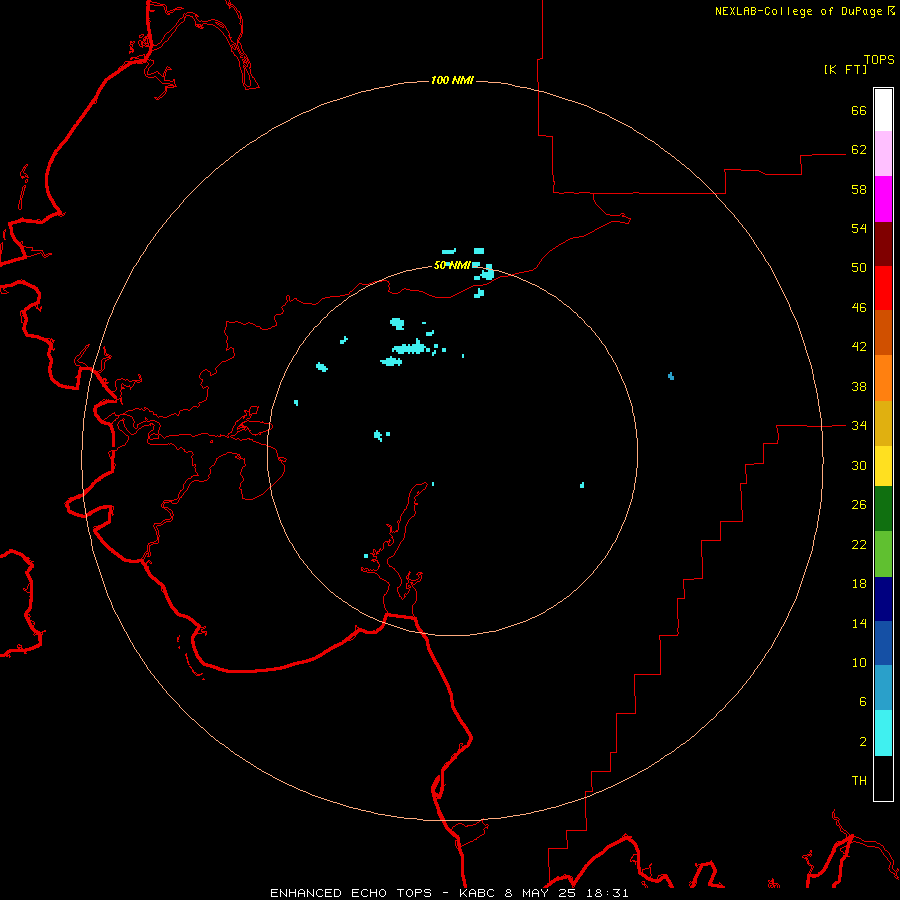Click the 54 legend value
This screenshot has width=900, height=900.
[859, 228]
